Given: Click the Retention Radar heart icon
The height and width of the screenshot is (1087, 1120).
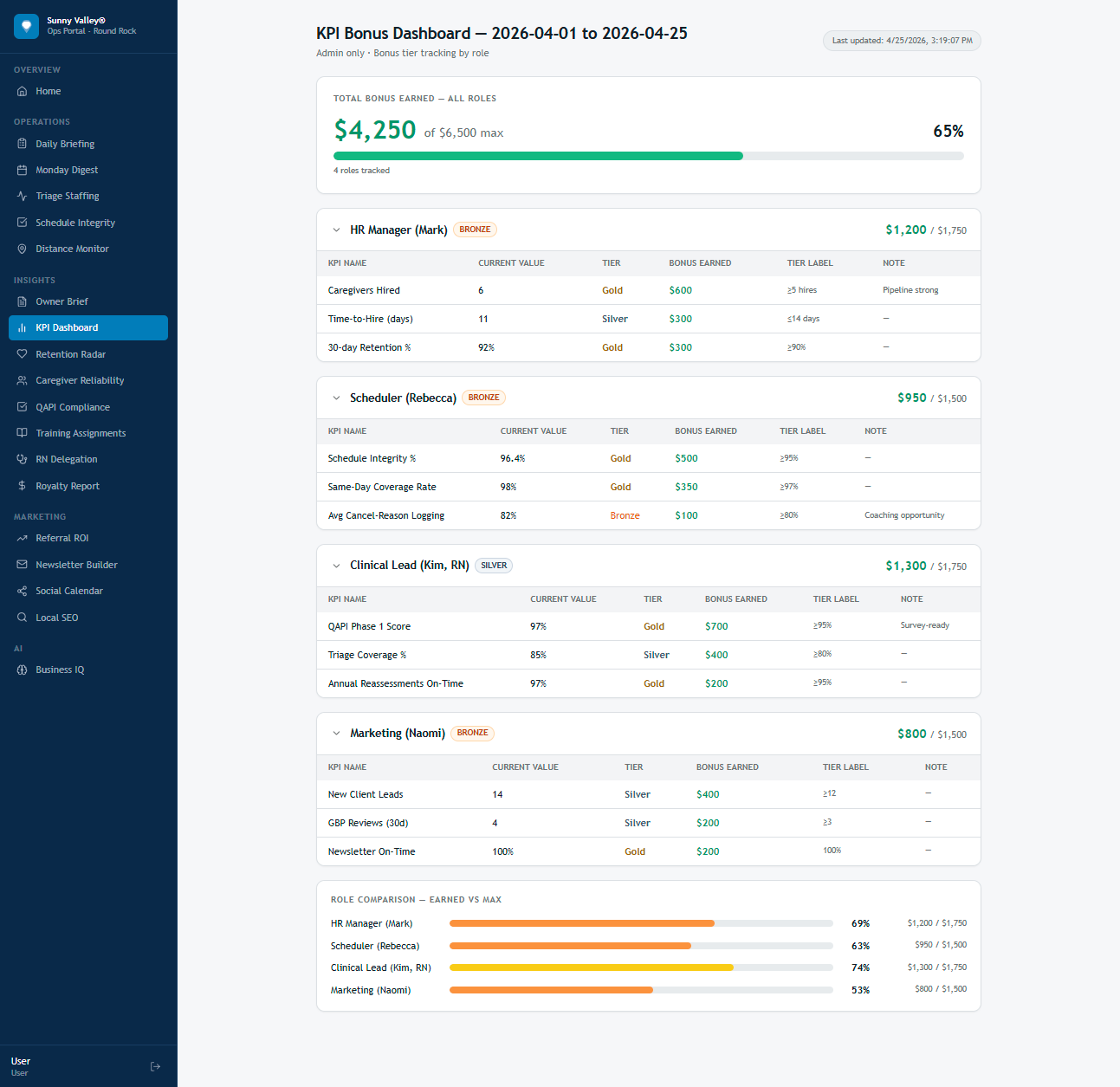Looking at the screenshot, I should point(22,354).
